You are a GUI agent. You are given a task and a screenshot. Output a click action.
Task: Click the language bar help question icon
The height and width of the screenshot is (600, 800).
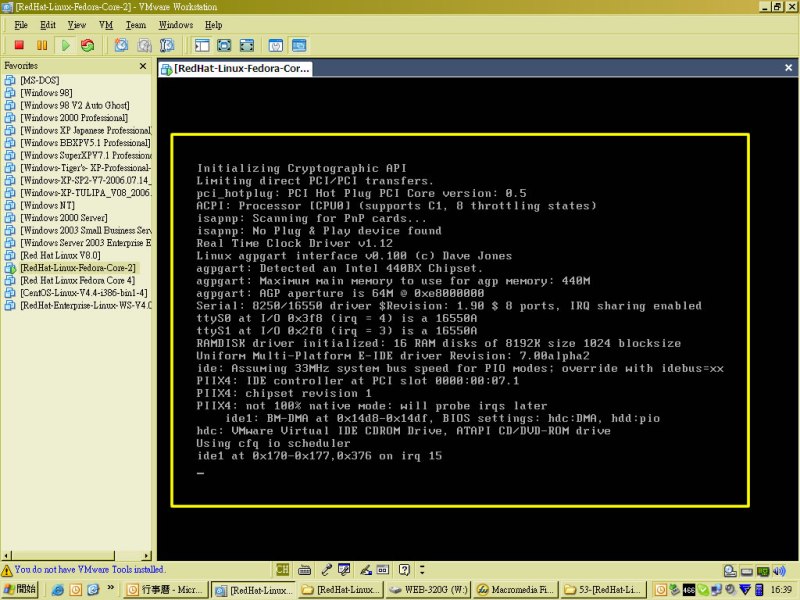click(x=404, y=569)
